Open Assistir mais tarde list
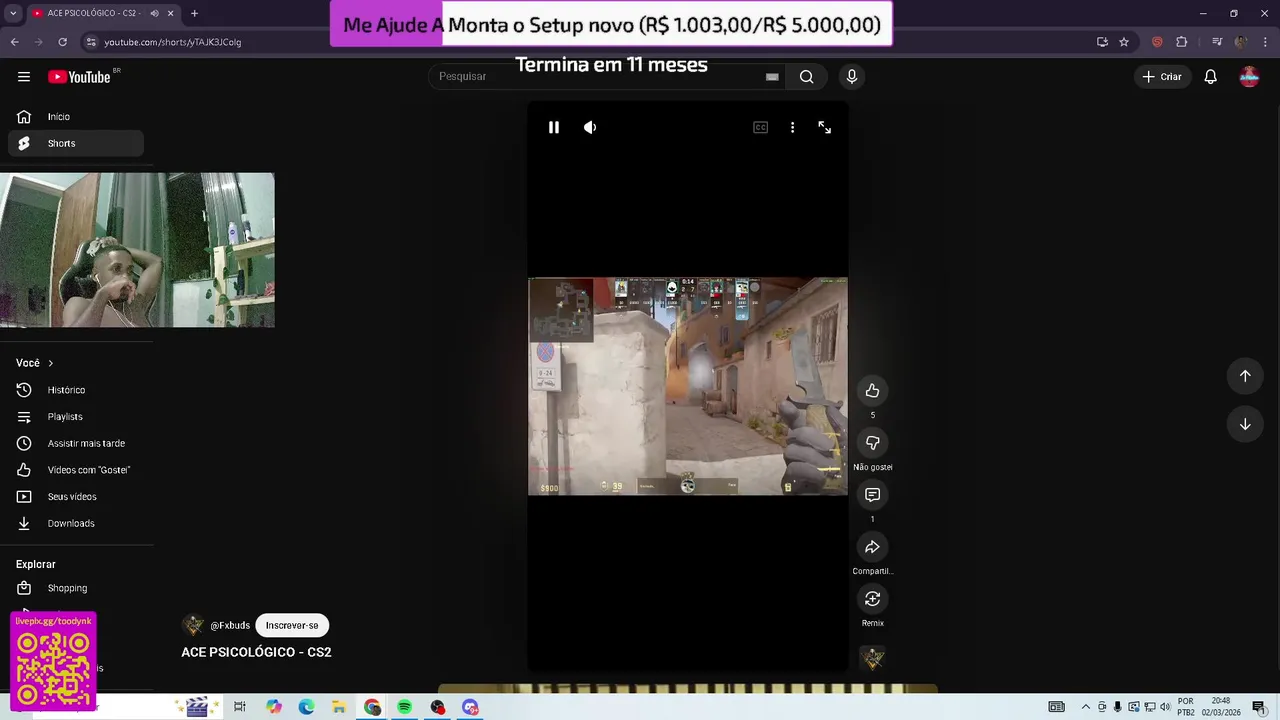Screen dimensions: 1280x720 [x=76, y=443]
